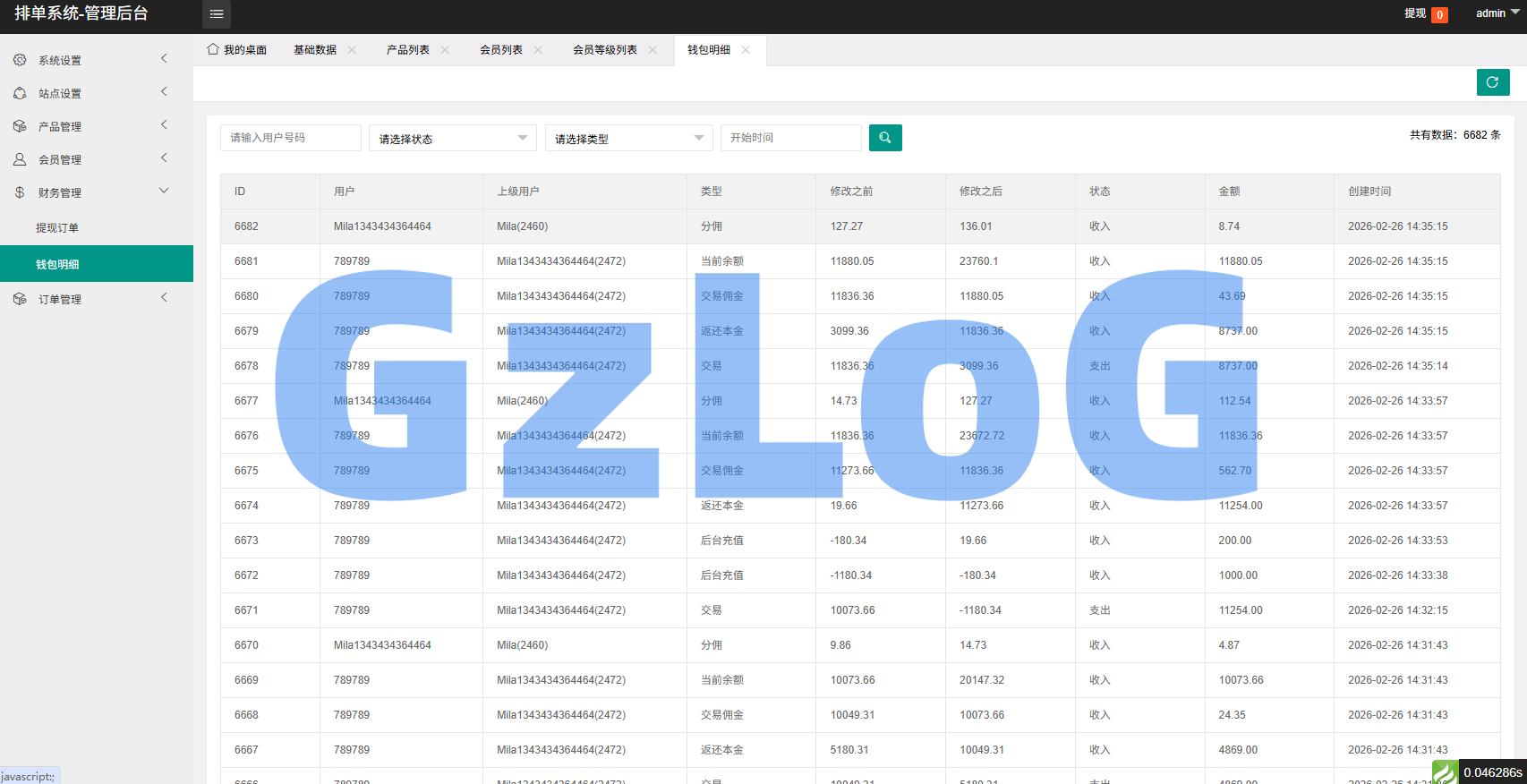Open the admin user dropdown menu
This screenshot has height=784, width=1527.
(1497, 13)
